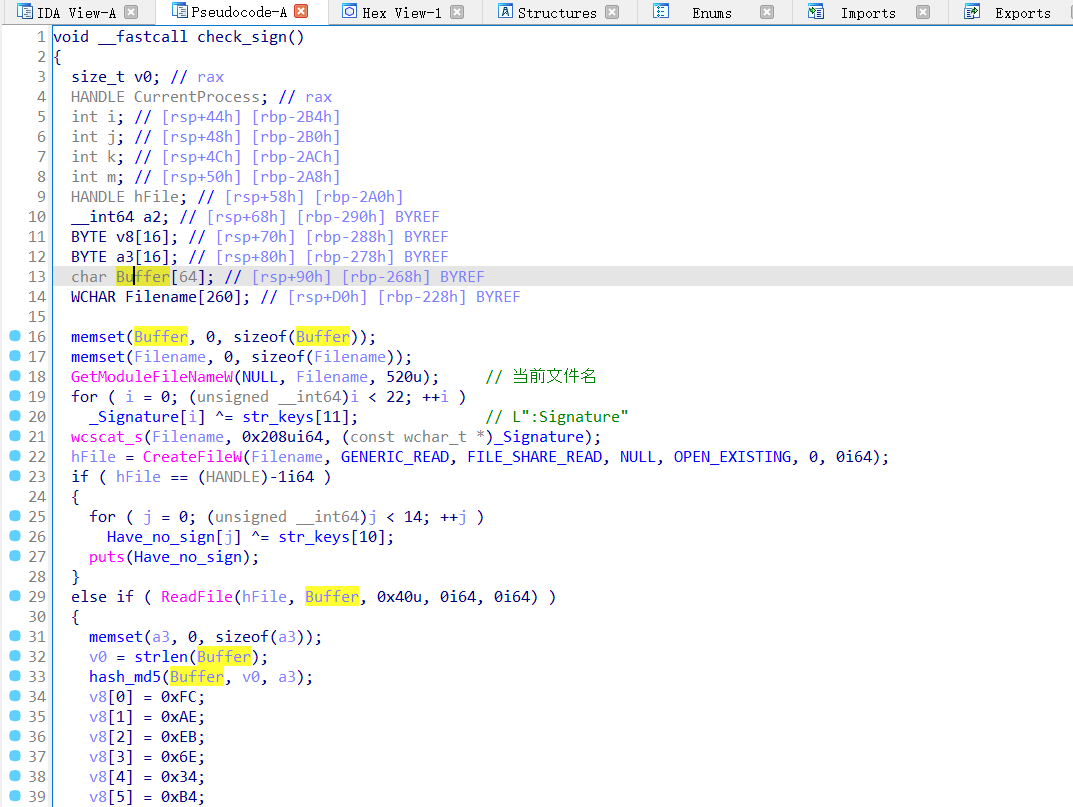Open the Structures tab

557,12
